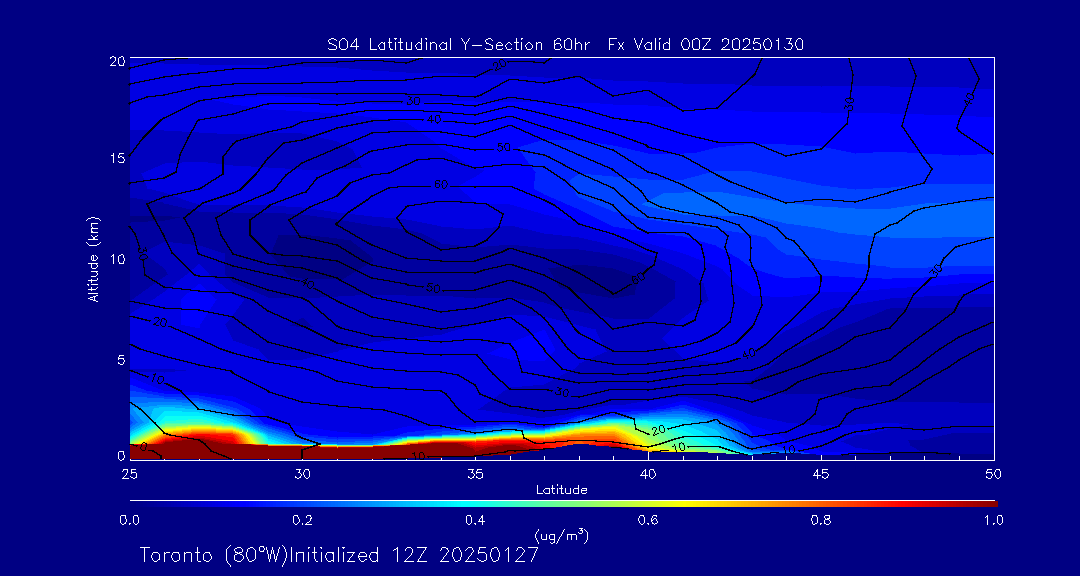Viewport: 1080px width, 576px height.
Task: Click the 0.0 label under the color scale
Action: pos(129,520)
